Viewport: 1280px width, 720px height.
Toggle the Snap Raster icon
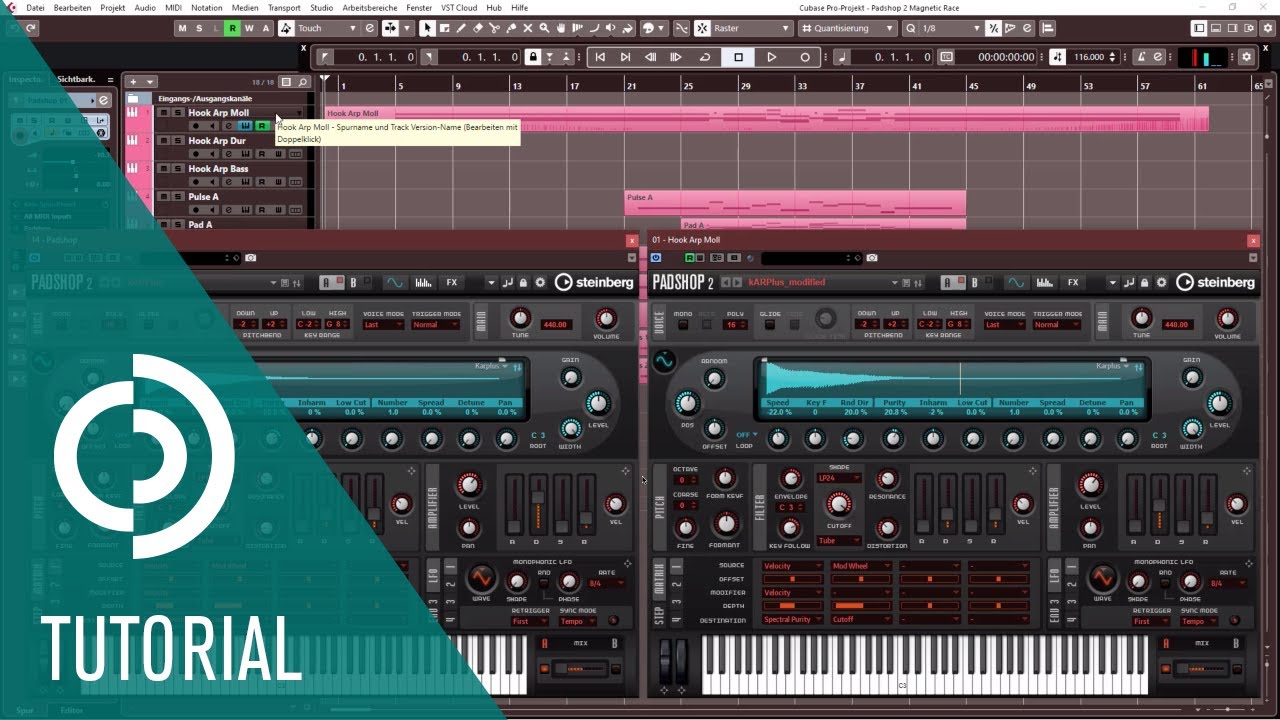pyautogui.click(x=702, y=28)
